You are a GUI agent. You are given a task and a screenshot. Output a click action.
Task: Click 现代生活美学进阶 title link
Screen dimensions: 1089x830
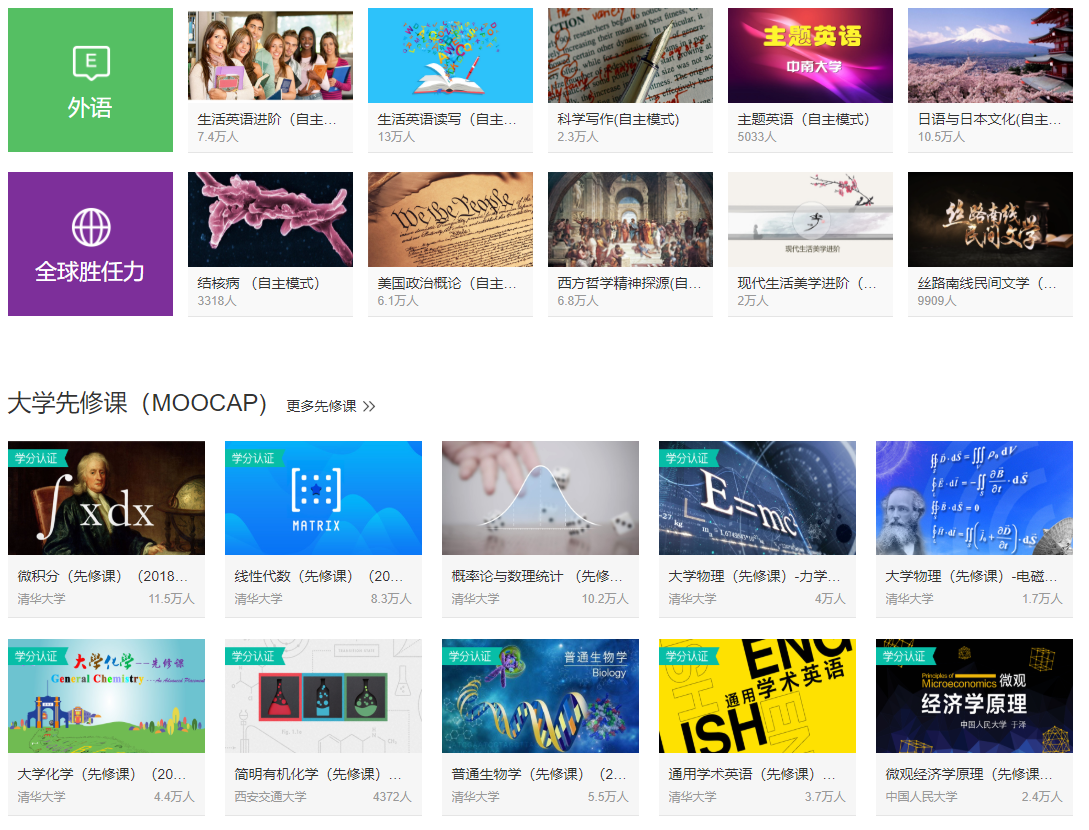coord(807,283)
